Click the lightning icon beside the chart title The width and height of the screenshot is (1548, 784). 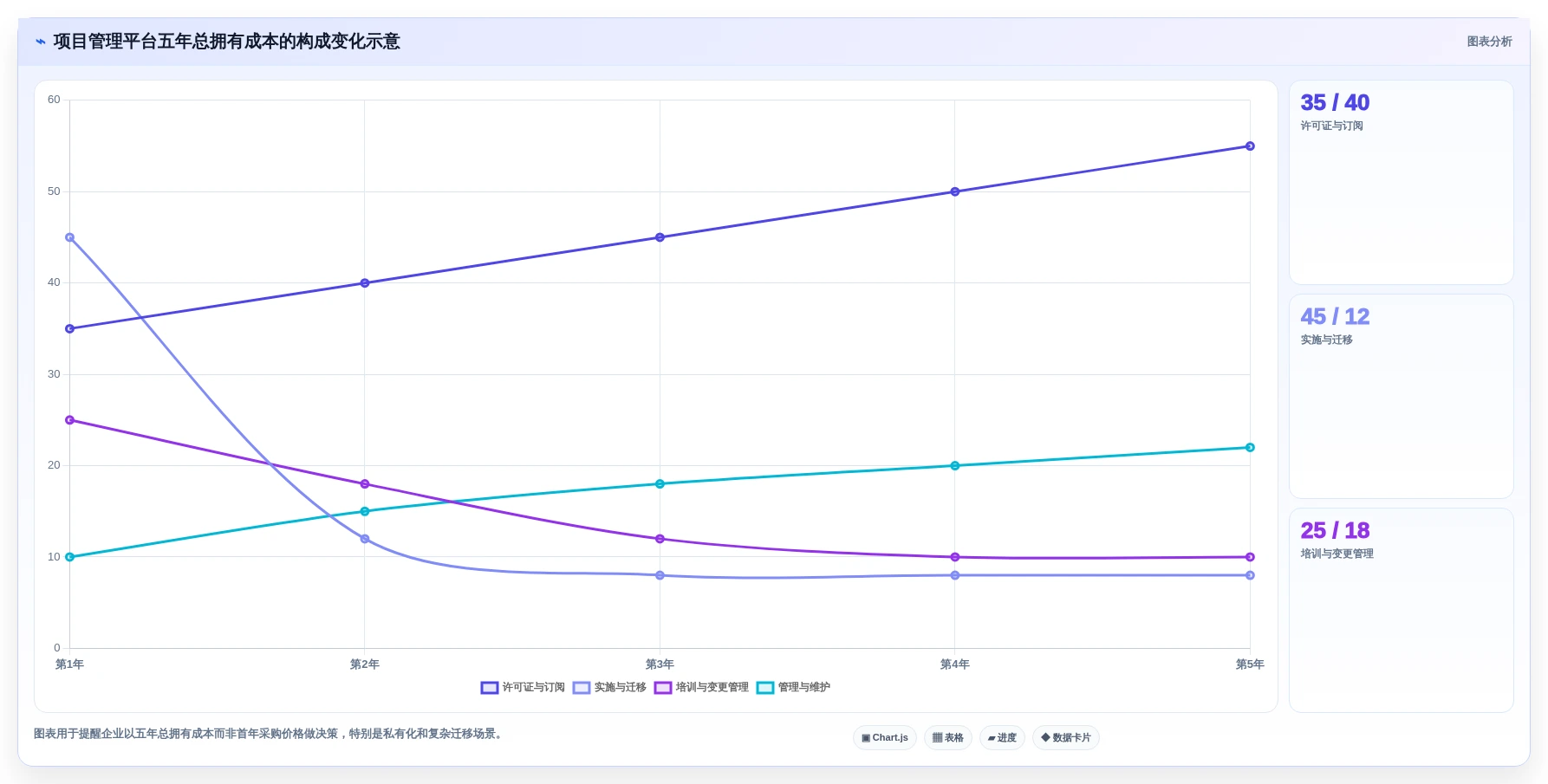click(40, 42)
